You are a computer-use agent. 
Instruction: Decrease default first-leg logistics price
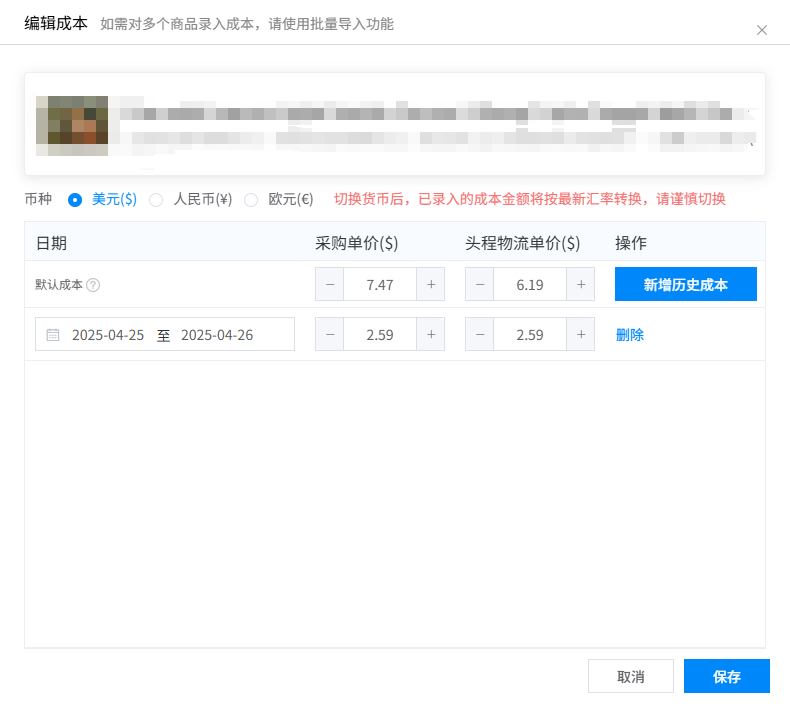click(x=480, y=285)
